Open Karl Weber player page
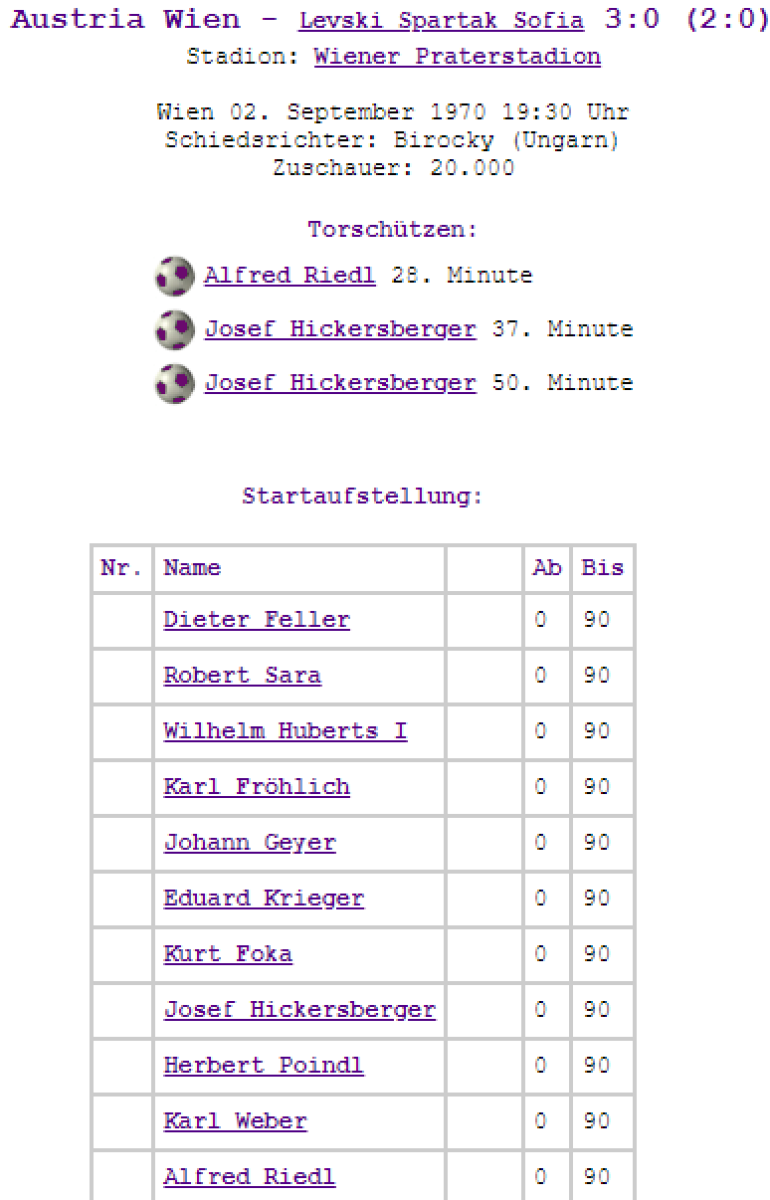Image resolution: width=770 pixels, height=1200 pixels. coord(235,1122)
